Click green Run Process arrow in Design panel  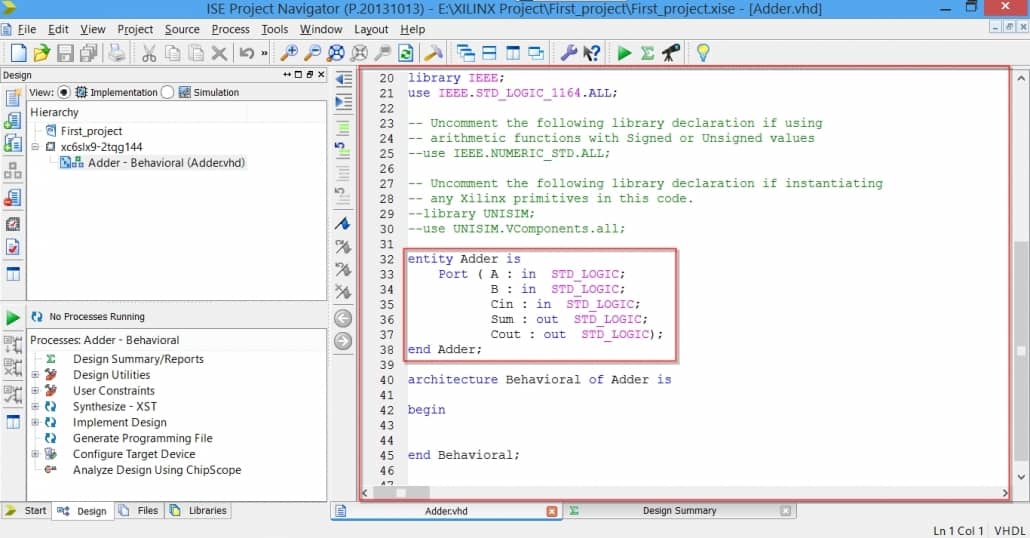[13, 317]
